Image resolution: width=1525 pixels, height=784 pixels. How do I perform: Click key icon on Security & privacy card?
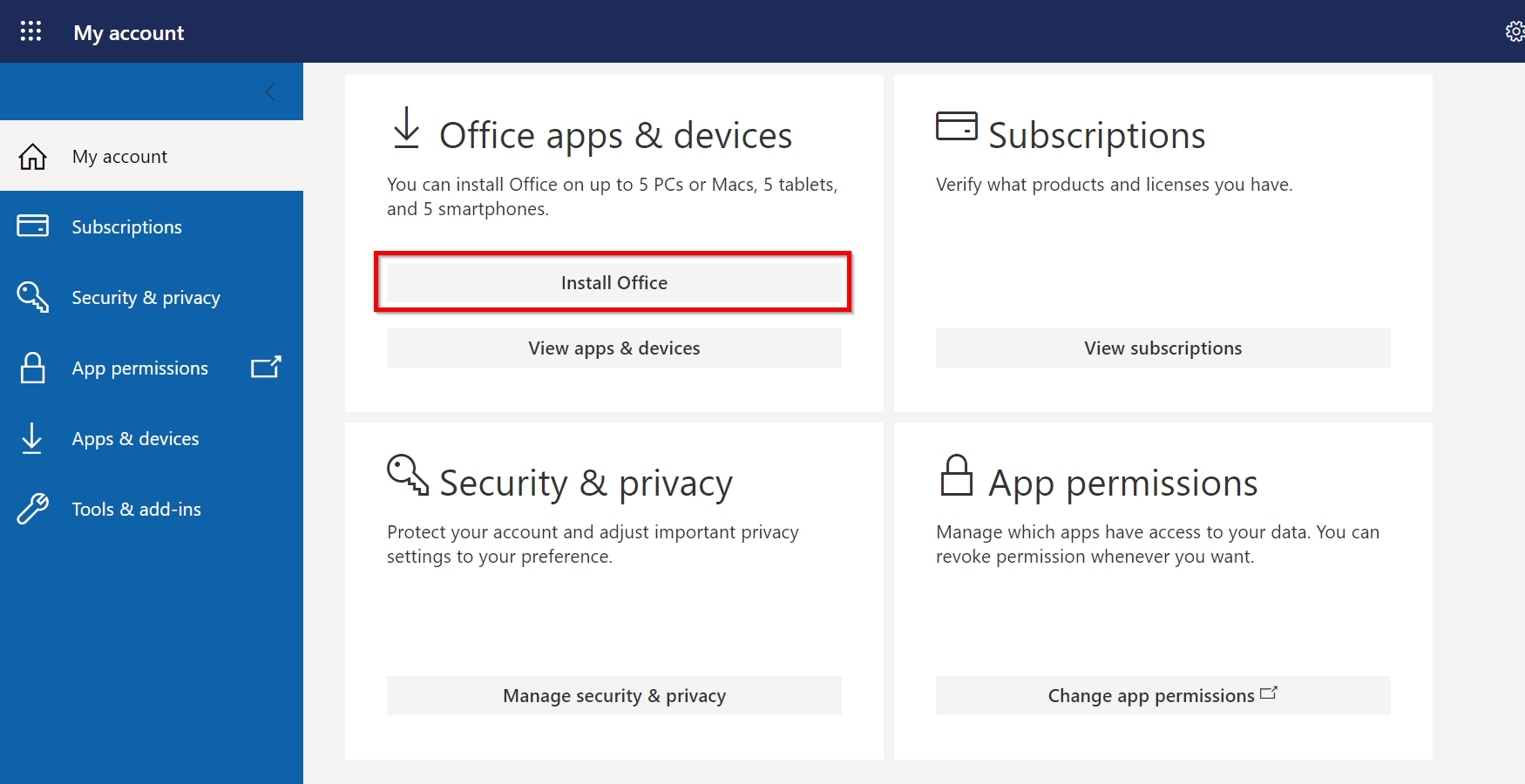click(x=408, y=475)
